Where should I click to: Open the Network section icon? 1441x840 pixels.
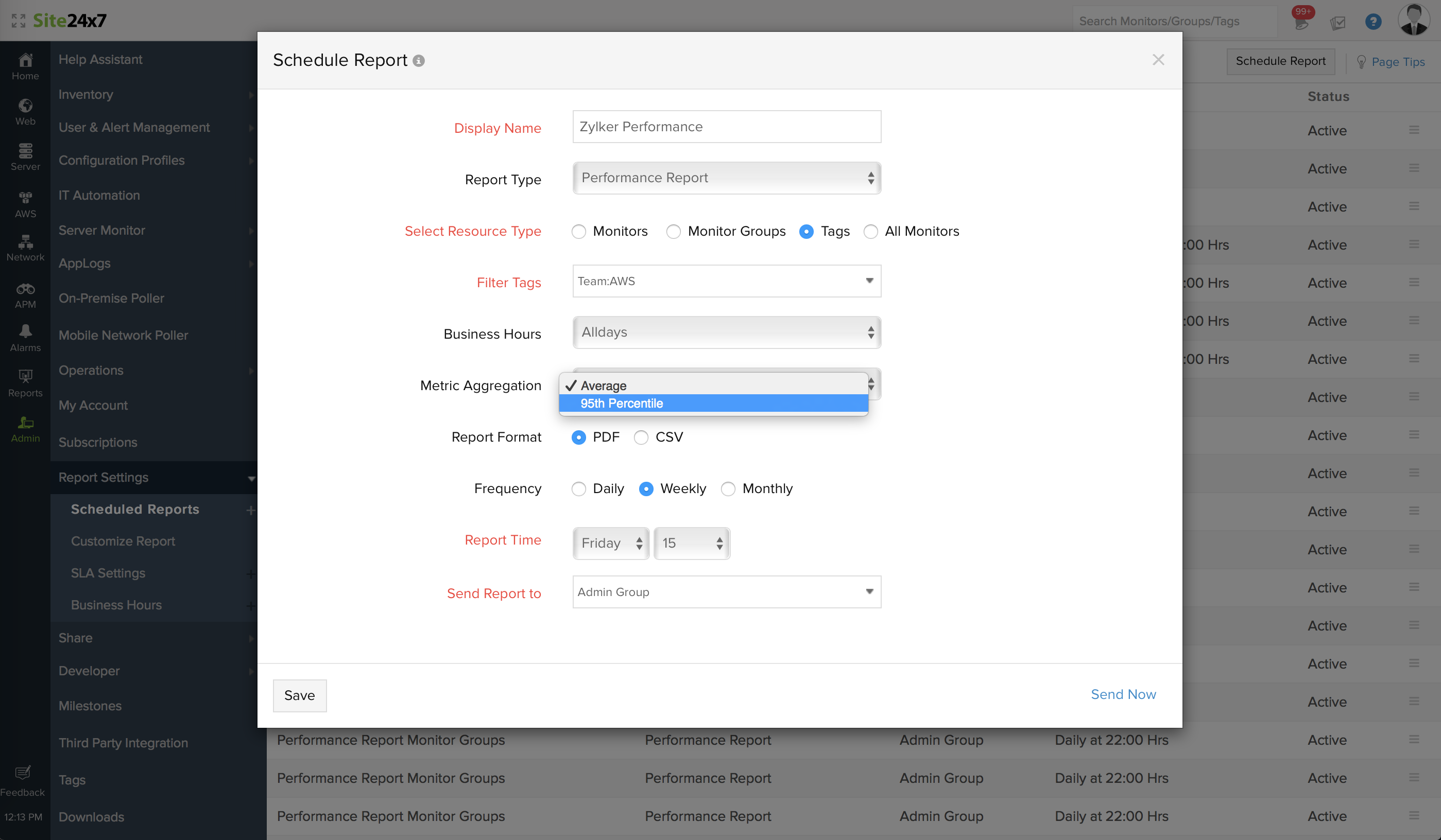[x=25, y=248]
